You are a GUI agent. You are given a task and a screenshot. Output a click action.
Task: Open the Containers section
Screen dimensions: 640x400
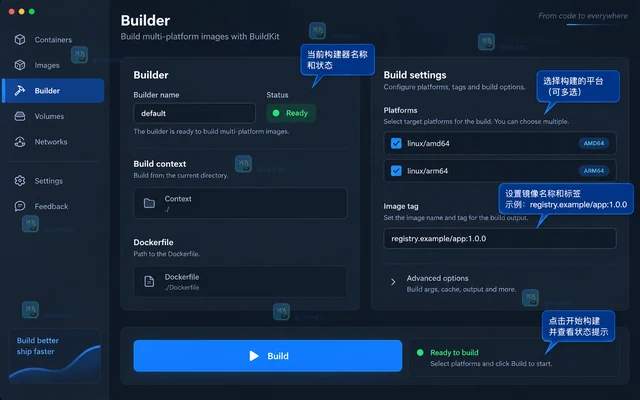coord(53,40)
